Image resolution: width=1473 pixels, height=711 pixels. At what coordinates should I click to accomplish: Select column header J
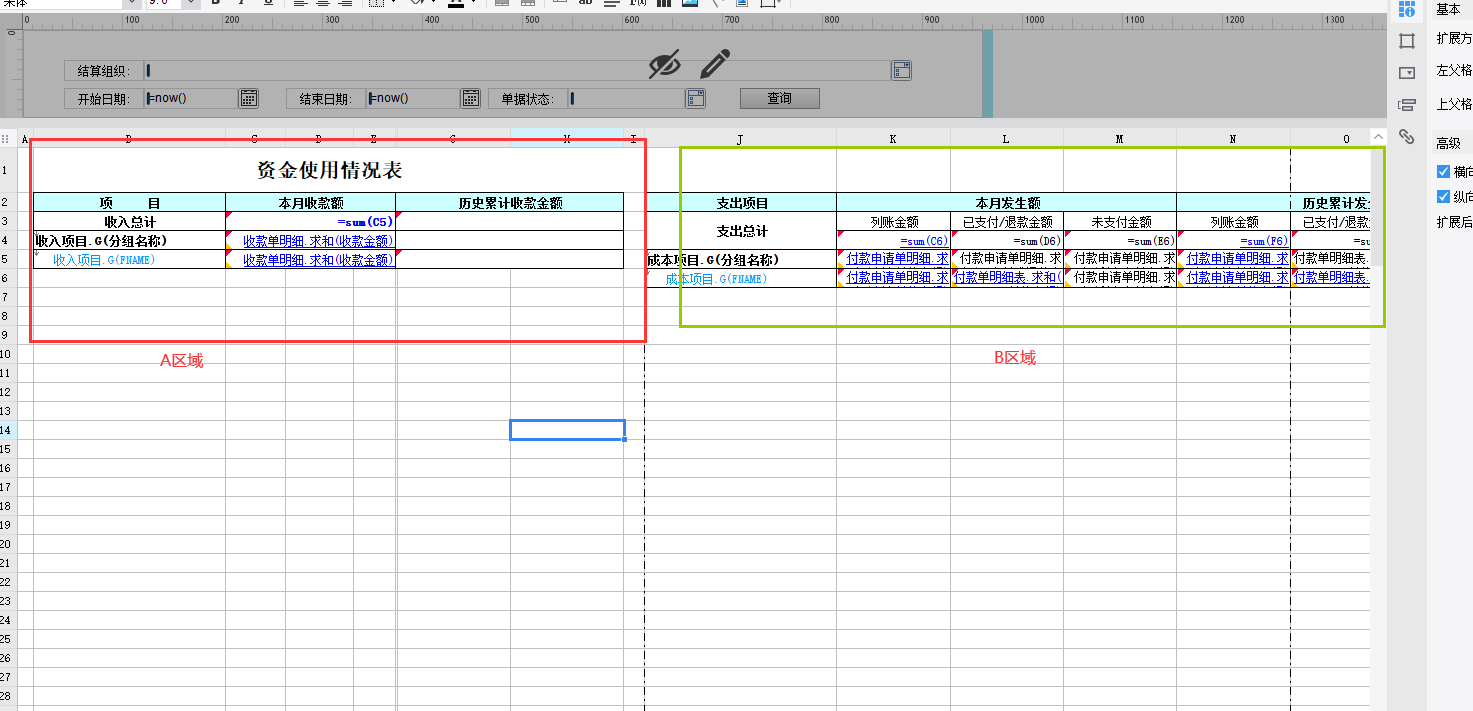[x=740, y=139]
